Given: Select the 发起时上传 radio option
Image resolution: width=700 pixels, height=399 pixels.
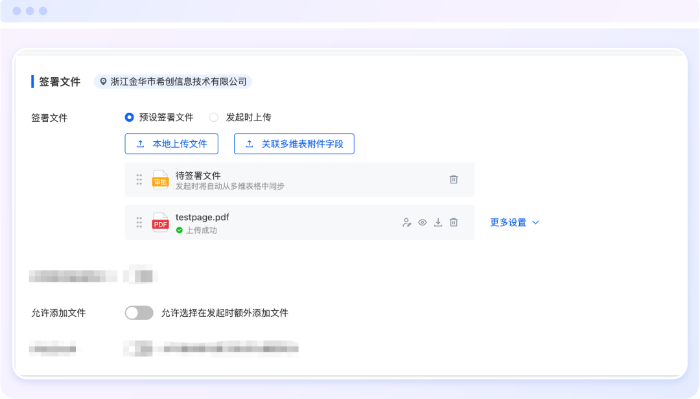Looking at the screenshot, I should point(214,117).
